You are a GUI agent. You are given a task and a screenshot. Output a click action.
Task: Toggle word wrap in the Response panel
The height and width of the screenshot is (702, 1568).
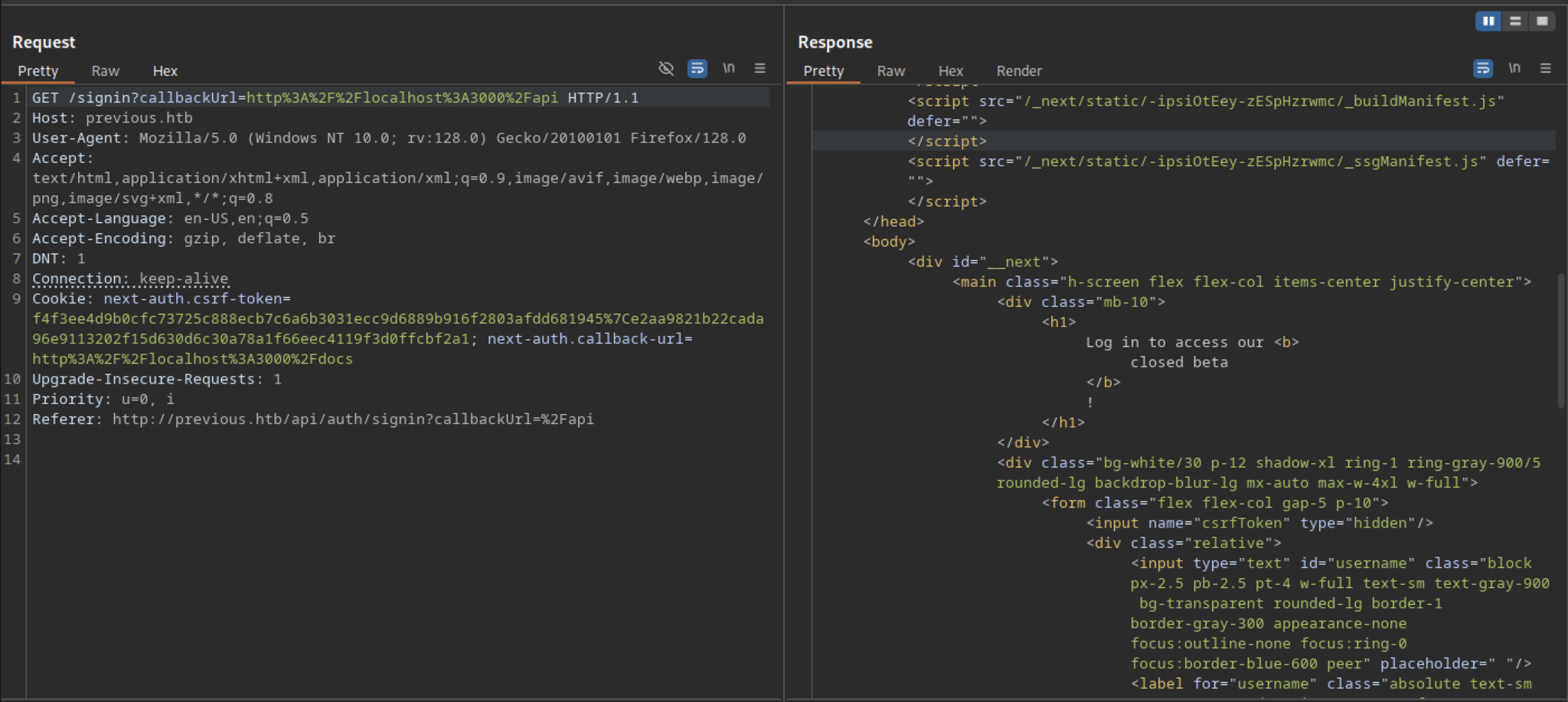tap(1483, 69)
